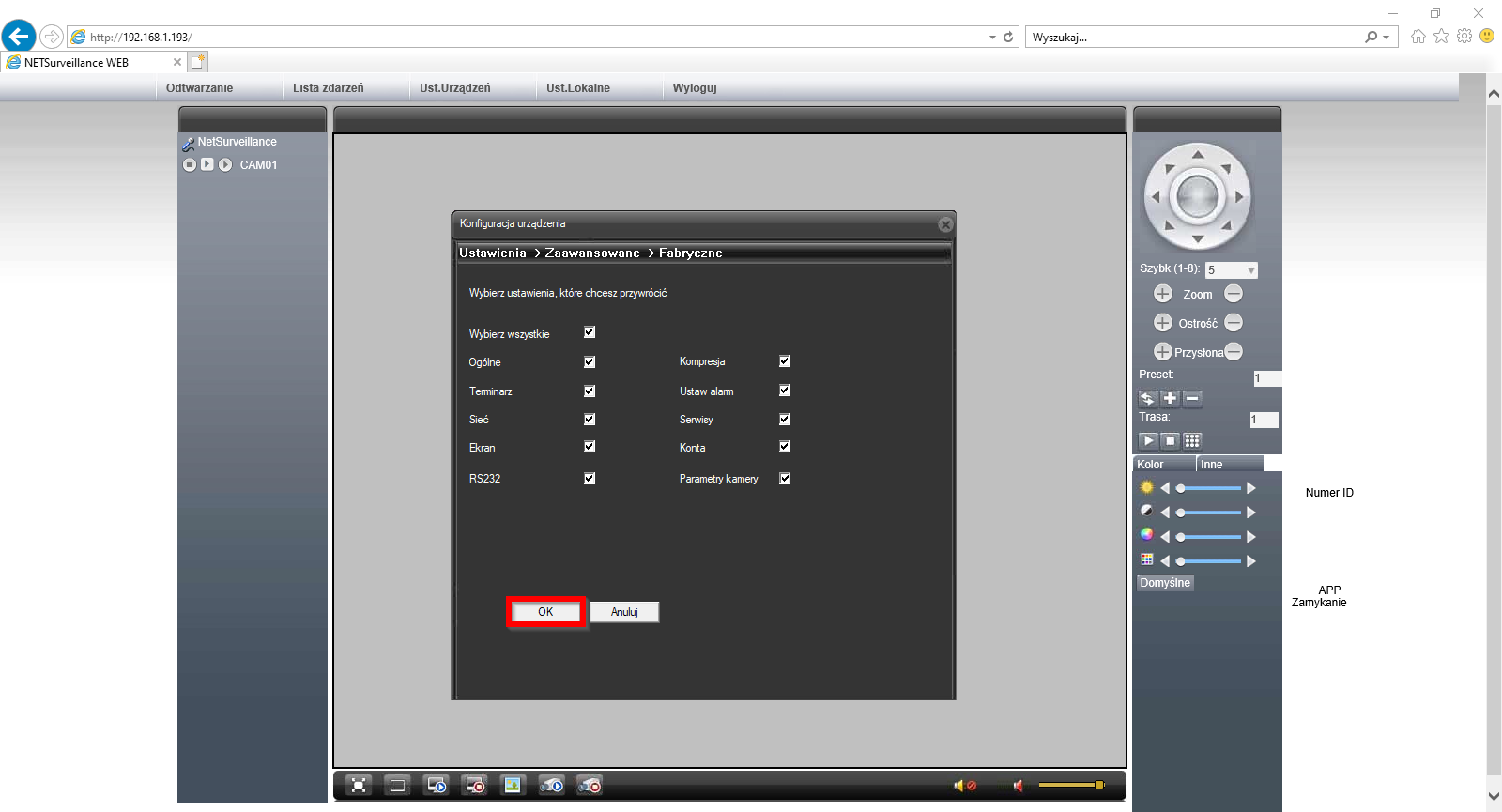The image size is (1502, 812).
Task: Open the Lista zdarzeń menu
Action: coord(329,88)
